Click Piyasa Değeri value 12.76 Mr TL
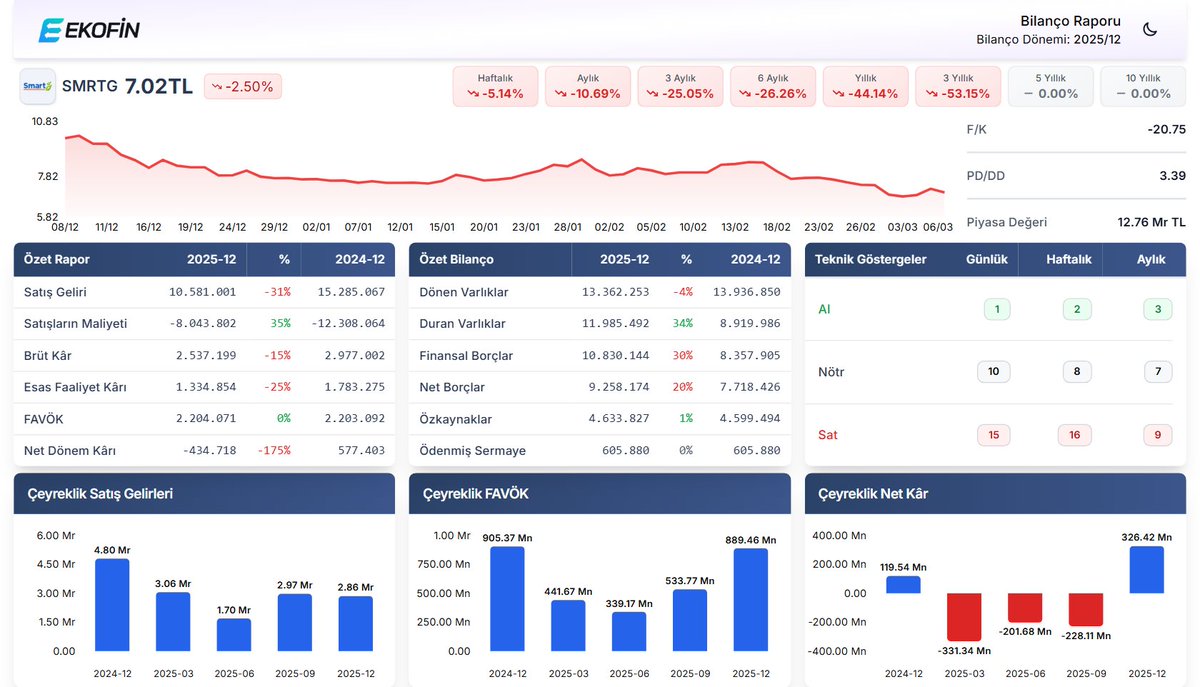This screenshot has width=1200, height=687. click(x=1152, y=222)
